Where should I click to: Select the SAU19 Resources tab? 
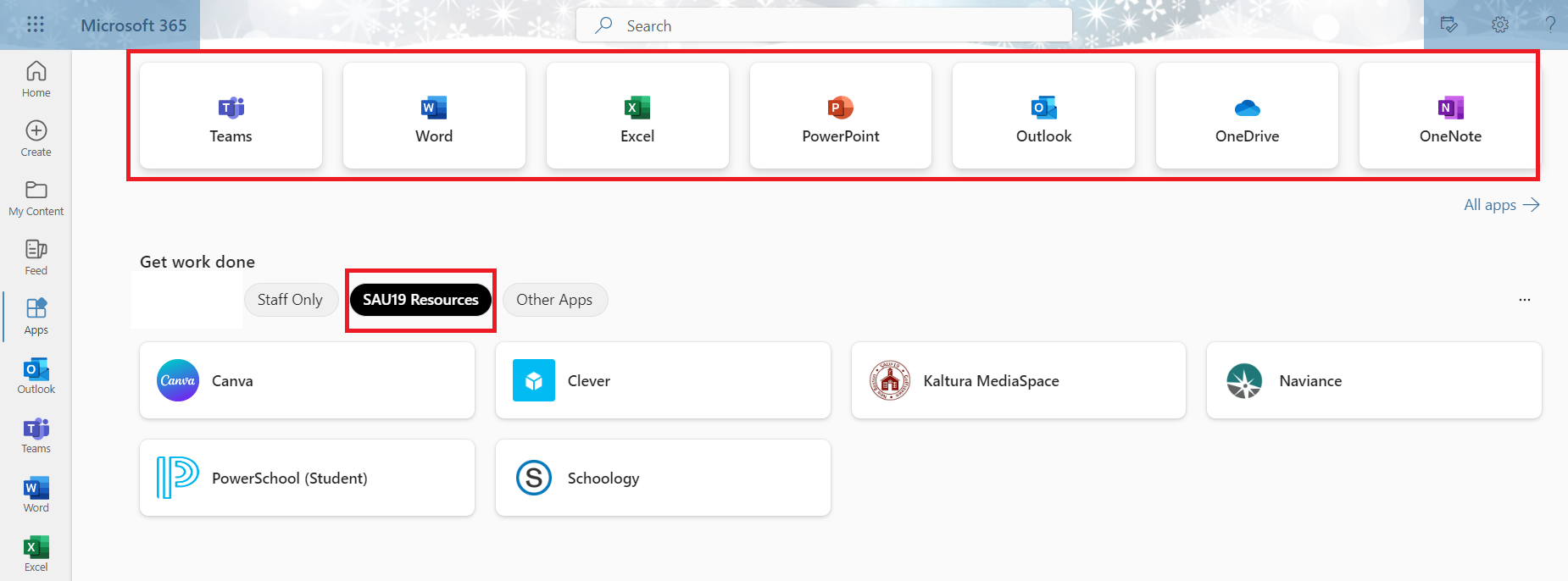tap(420, 300)
